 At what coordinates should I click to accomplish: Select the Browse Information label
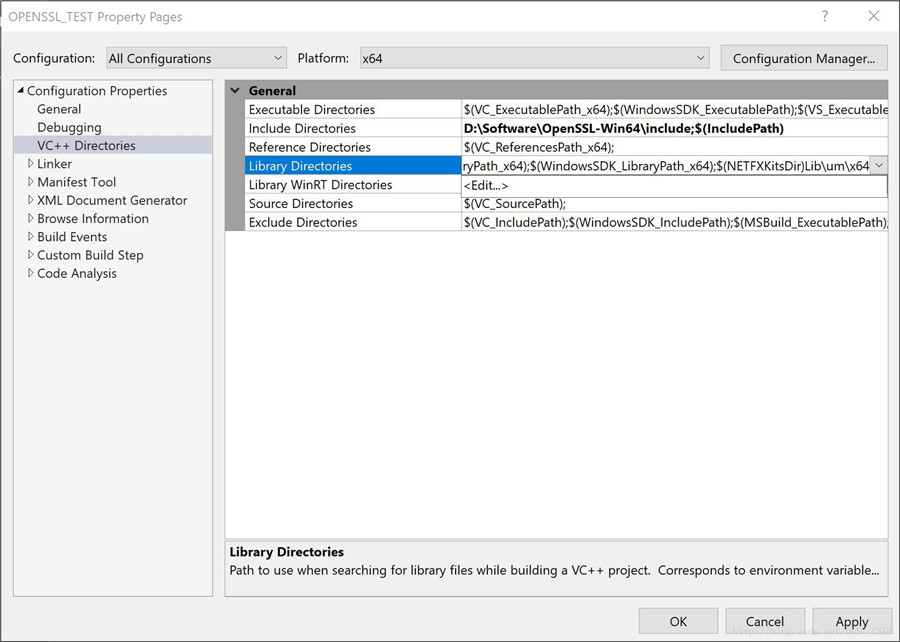(93, 219)
